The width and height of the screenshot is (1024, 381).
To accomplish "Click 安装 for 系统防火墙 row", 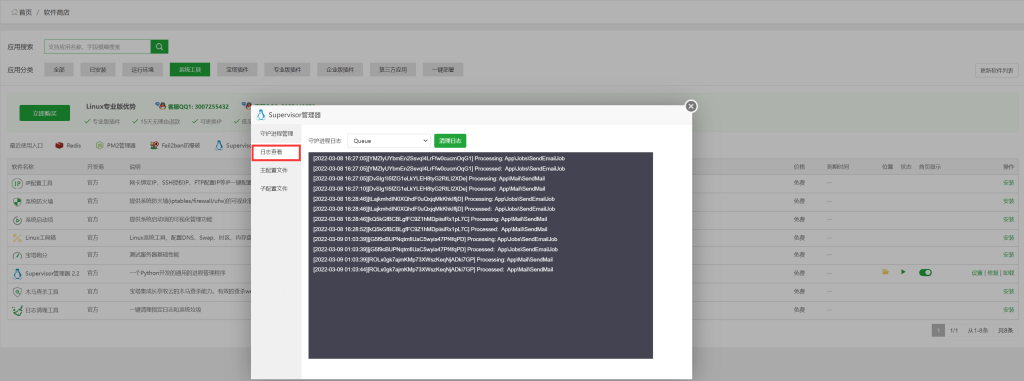I will pyautogui.click(x=1008, y=201).
